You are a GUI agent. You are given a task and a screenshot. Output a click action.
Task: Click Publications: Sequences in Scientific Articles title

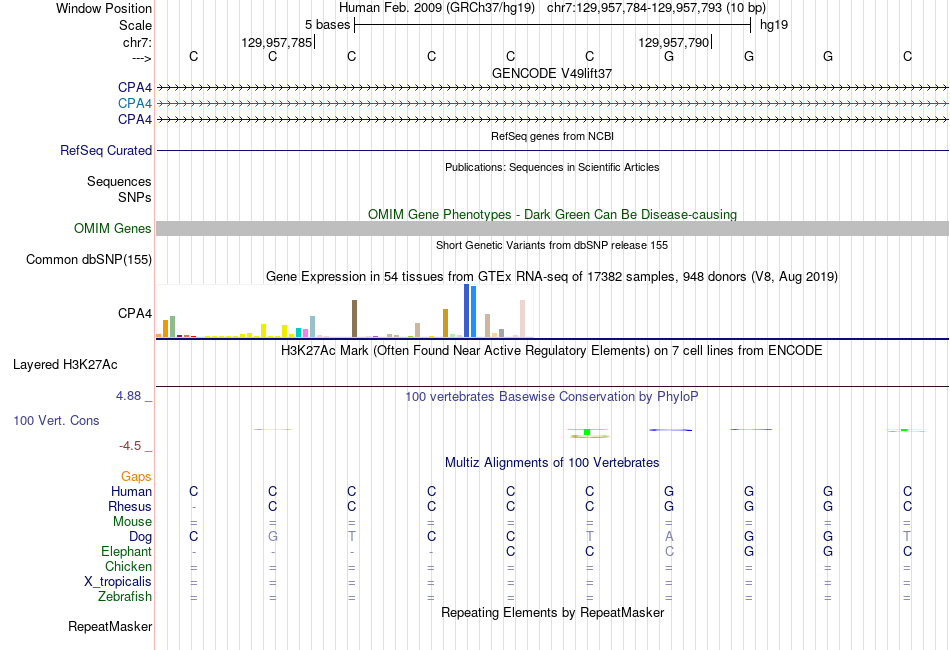[552, 167]
